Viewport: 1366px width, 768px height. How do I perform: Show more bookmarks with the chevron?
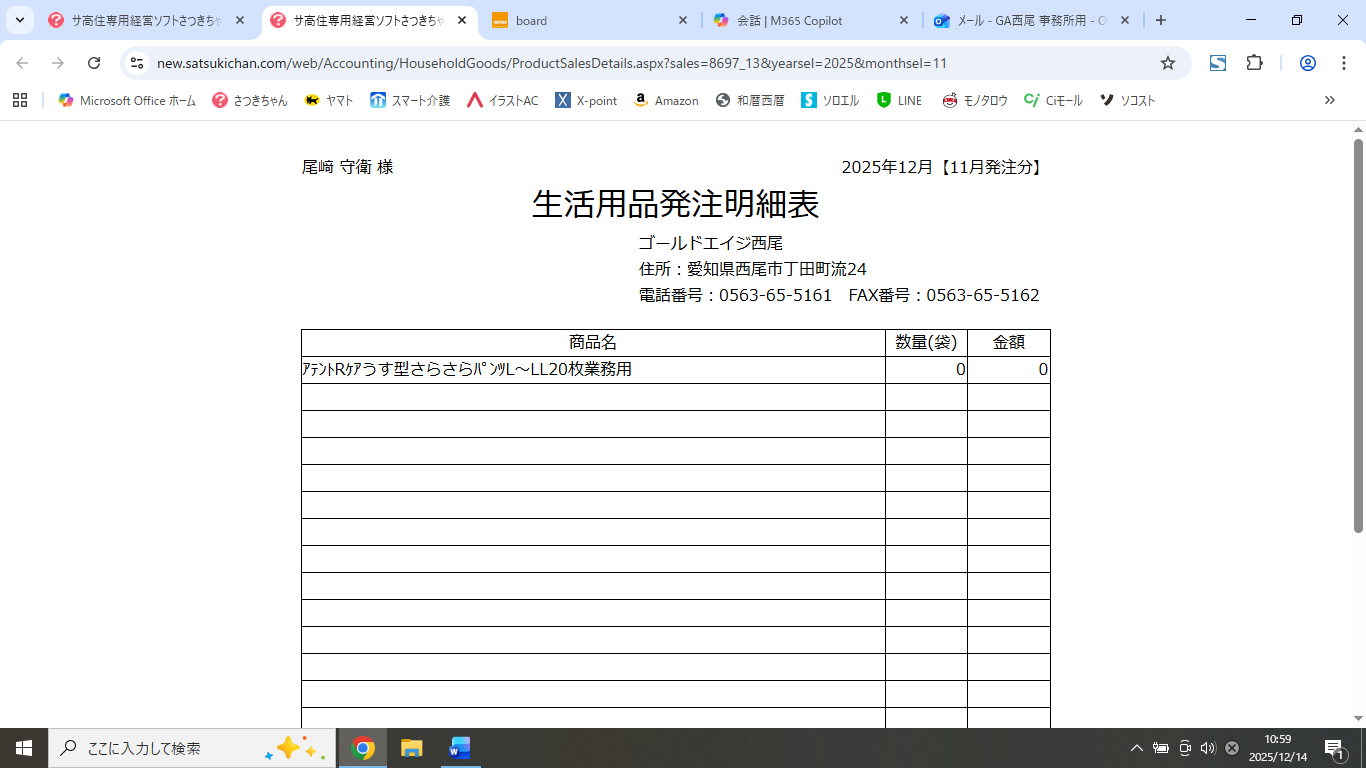(x=1329, y=100)
